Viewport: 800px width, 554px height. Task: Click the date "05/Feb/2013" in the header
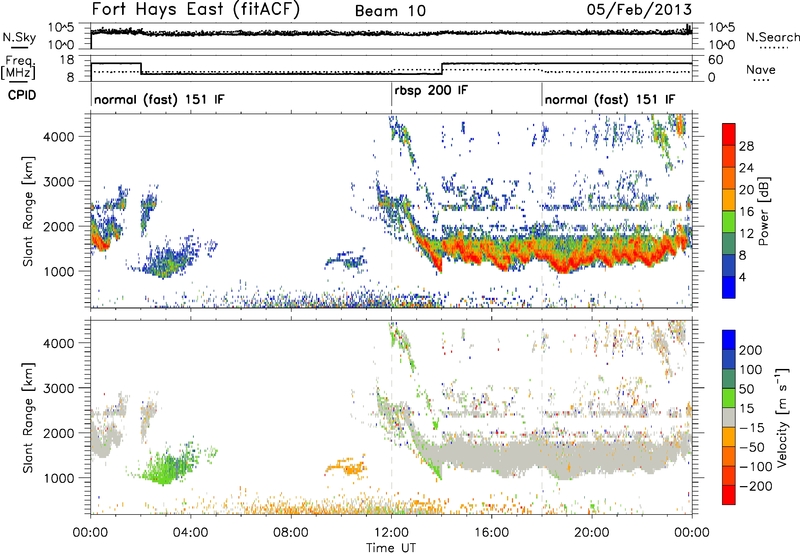pos(639,9)
